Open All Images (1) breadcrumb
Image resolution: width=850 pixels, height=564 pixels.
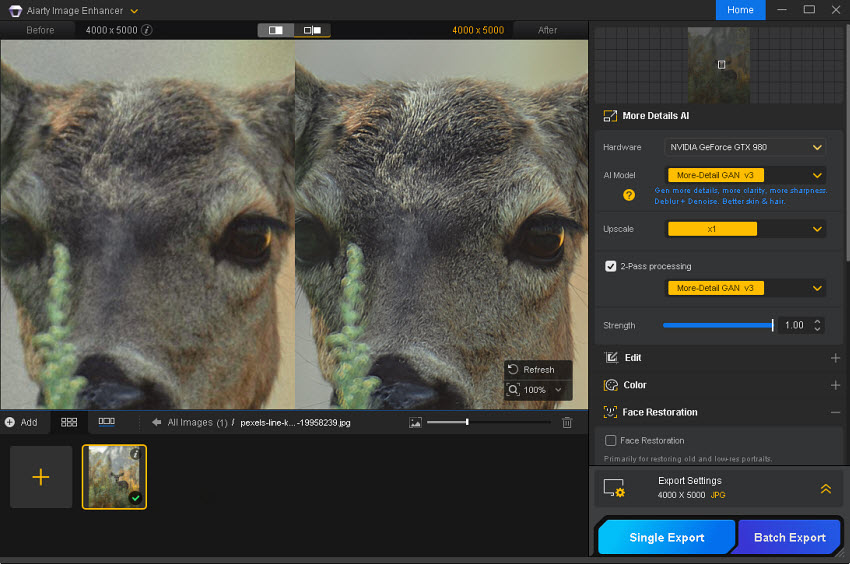[197, 422]
